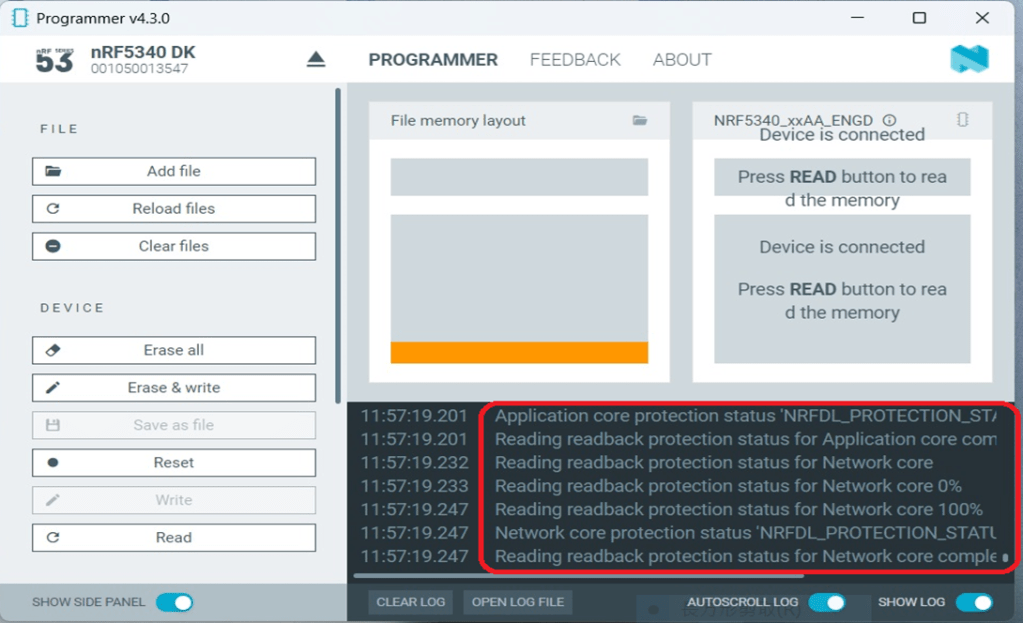Click Save as file button

[x=174, y=425]
